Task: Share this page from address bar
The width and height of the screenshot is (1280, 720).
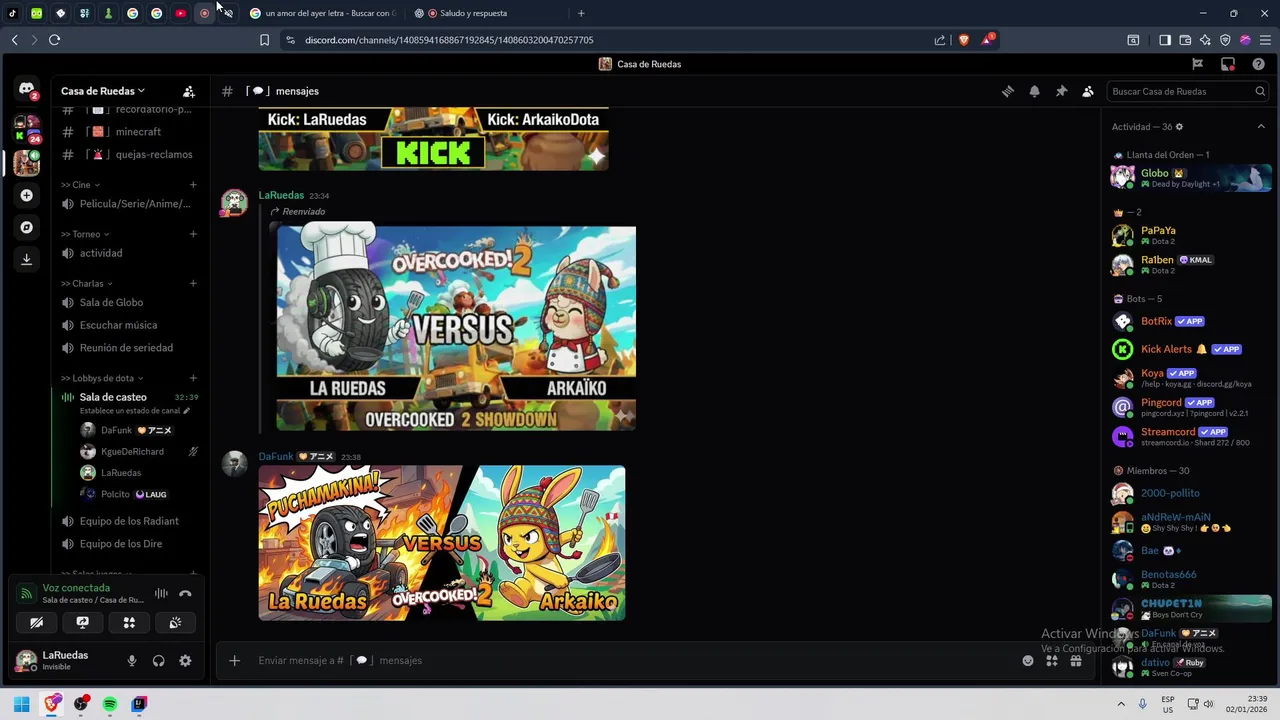Action: tap(940, 40)
